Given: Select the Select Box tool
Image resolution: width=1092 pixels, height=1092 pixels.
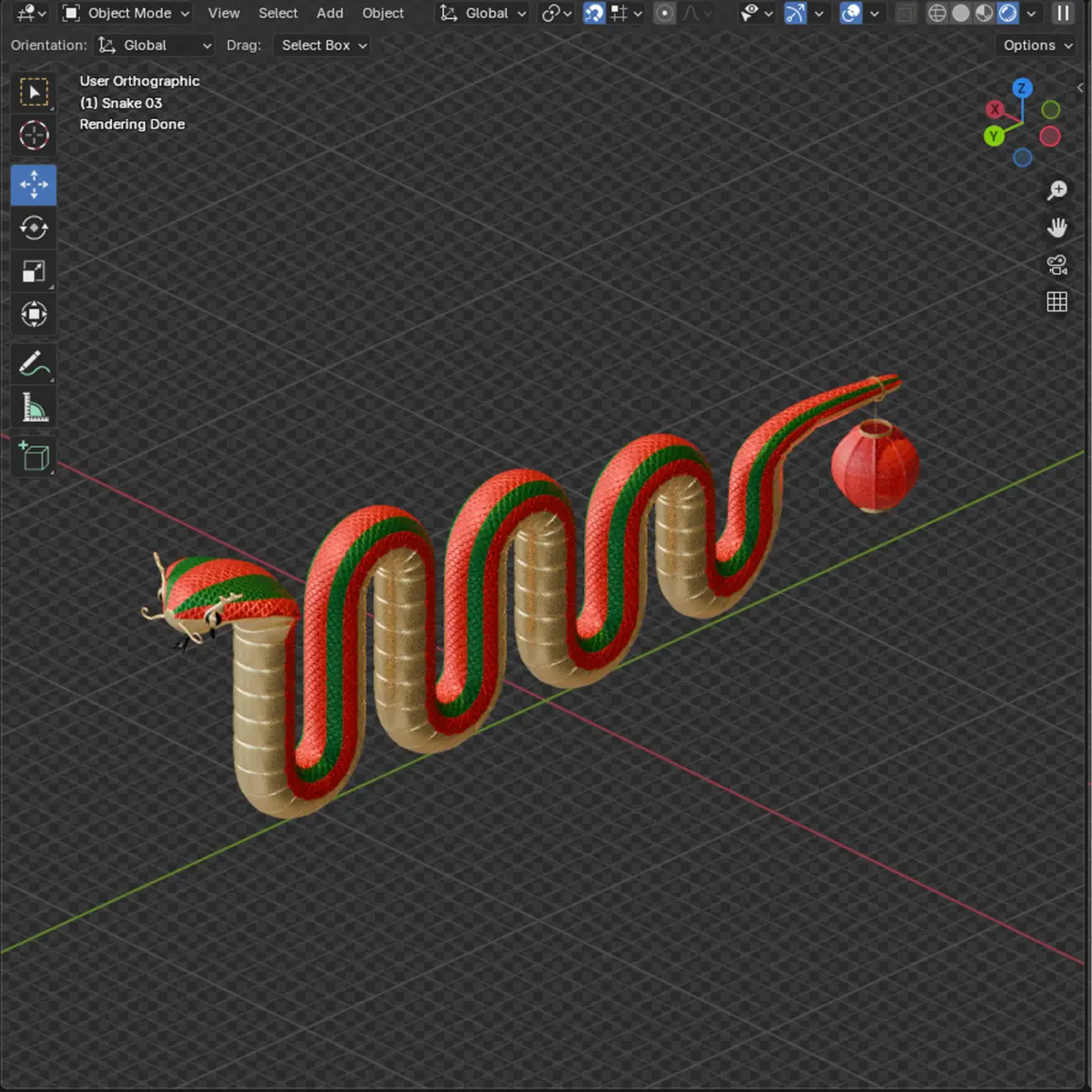Looking at the screenshot, I should [34, 92].
